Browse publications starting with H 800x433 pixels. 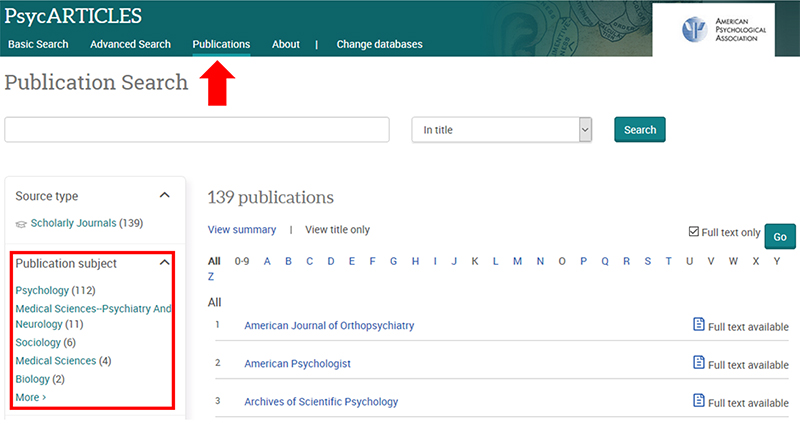click(x=415, y=261)
